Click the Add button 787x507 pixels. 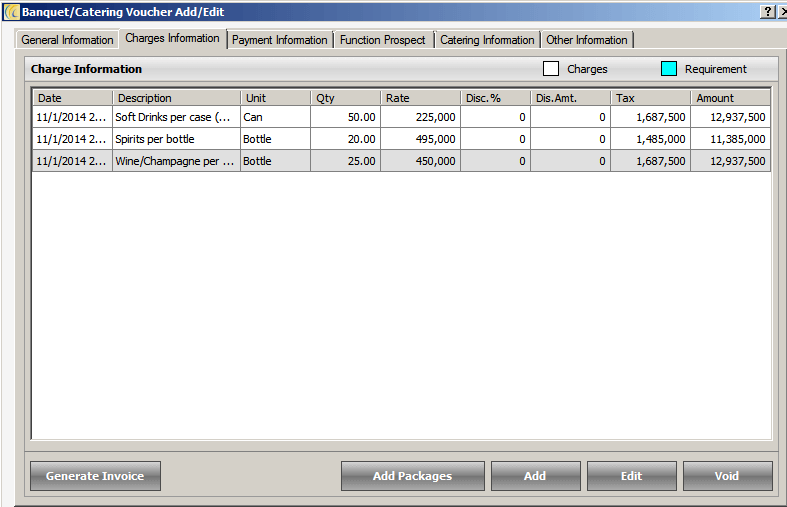click(536, 476)
